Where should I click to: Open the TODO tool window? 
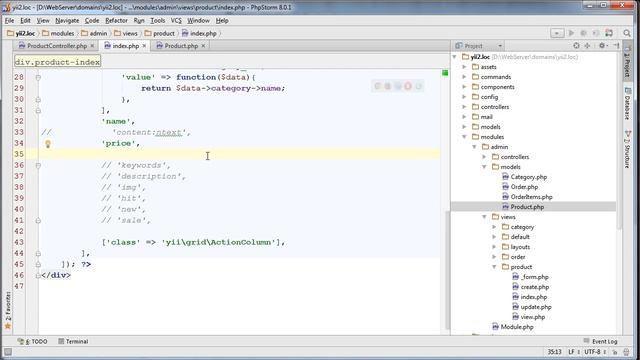[x=33, y=341]
